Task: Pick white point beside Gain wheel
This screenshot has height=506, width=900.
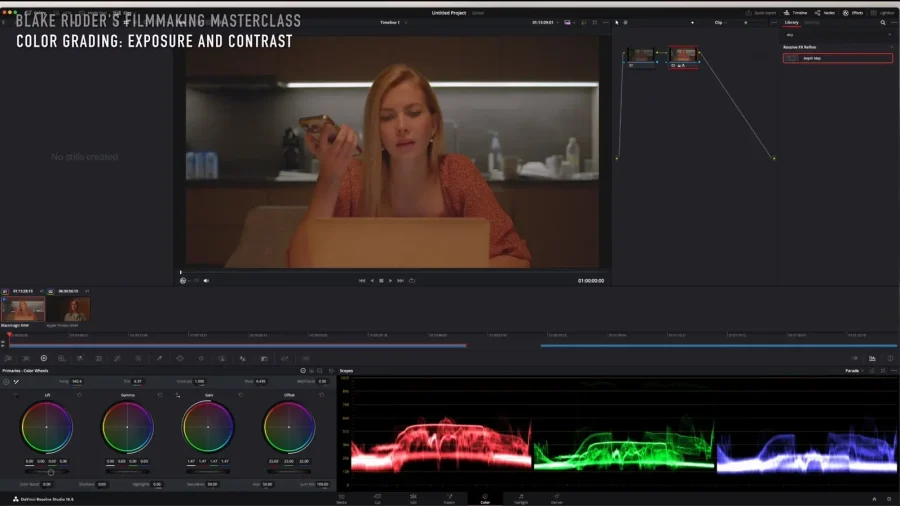Action: point(177,395)
